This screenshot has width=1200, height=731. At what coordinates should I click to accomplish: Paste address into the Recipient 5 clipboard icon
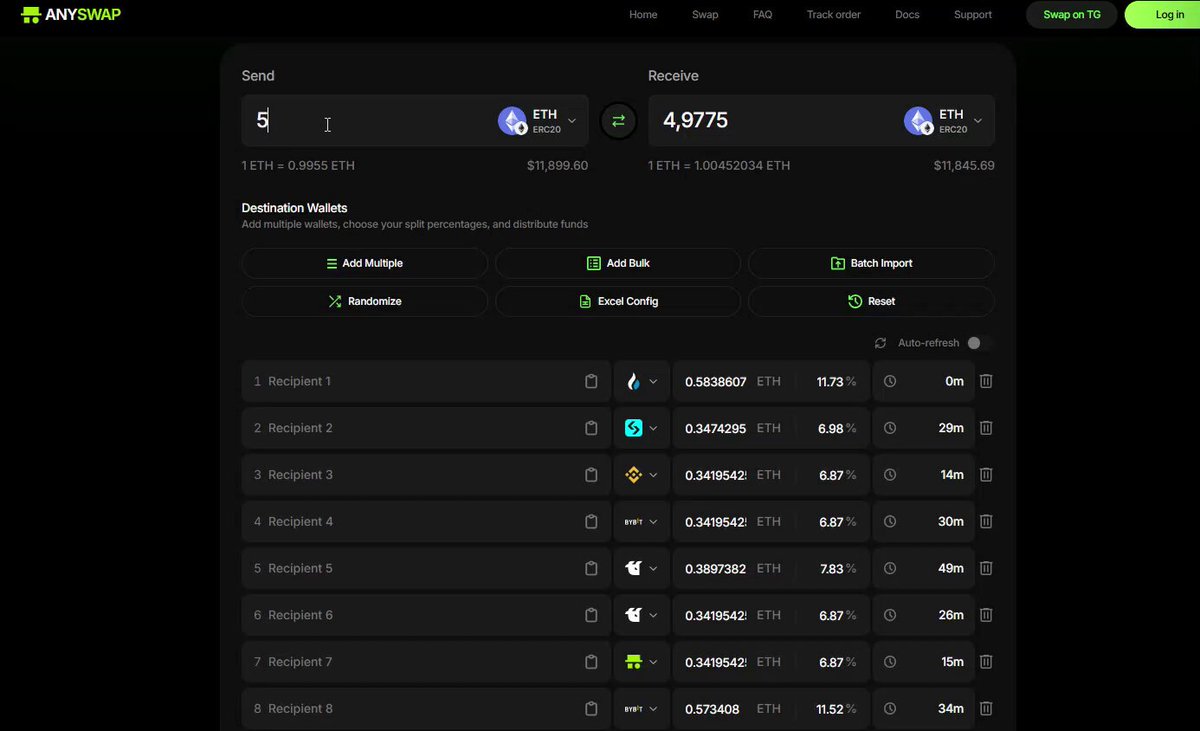tap(591, 568)
